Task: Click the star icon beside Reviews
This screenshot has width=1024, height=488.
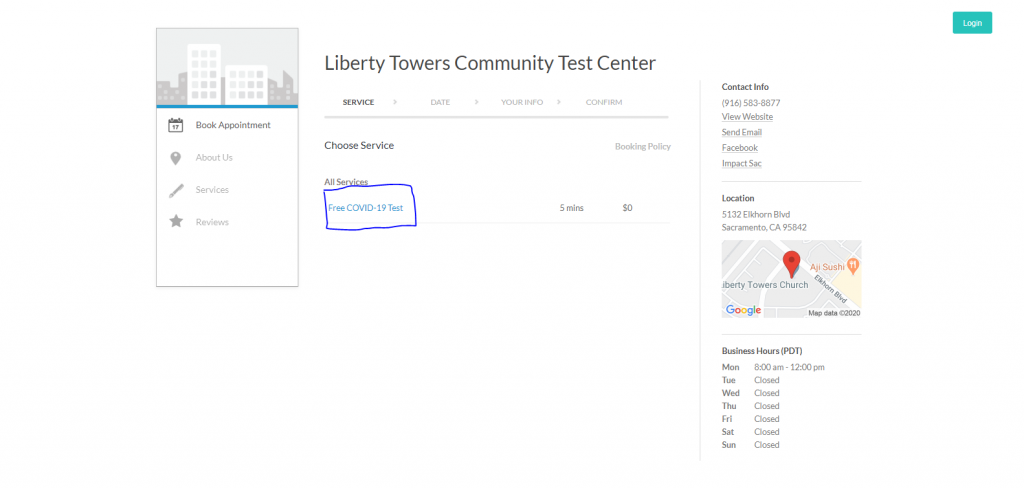Action: (176, 222)
